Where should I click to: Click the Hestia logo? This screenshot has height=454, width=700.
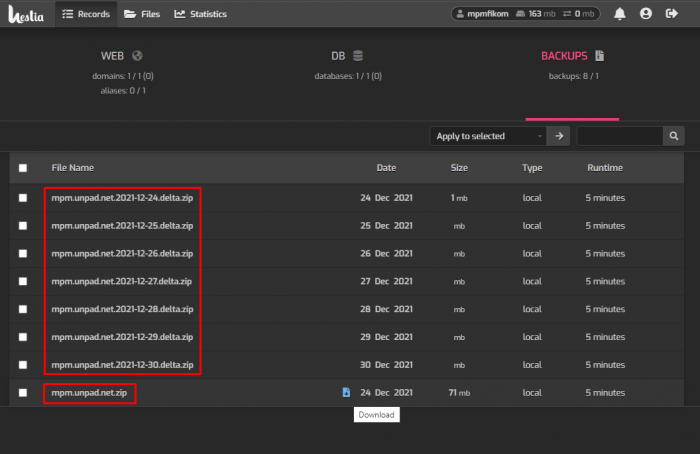click(x=26, y=14)
